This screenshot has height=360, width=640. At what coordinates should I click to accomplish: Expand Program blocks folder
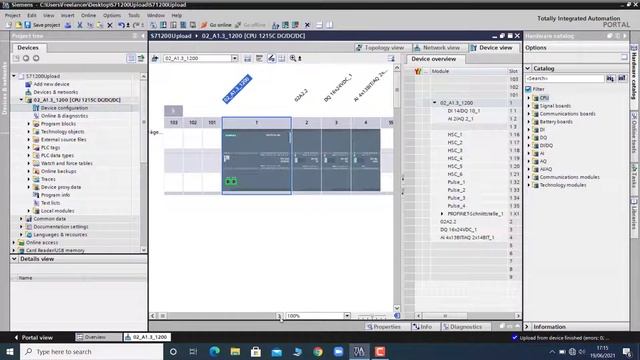pos(29,124)
